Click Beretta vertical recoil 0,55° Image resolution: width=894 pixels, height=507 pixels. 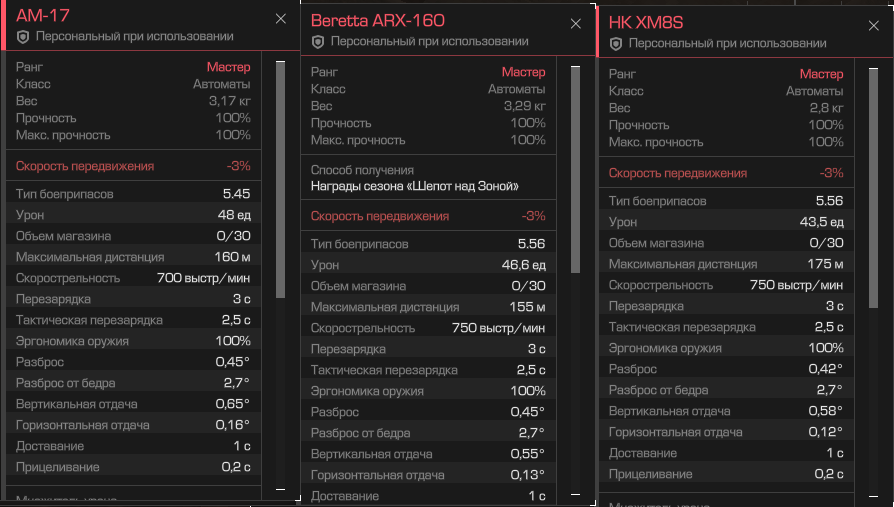pos(527,454)
